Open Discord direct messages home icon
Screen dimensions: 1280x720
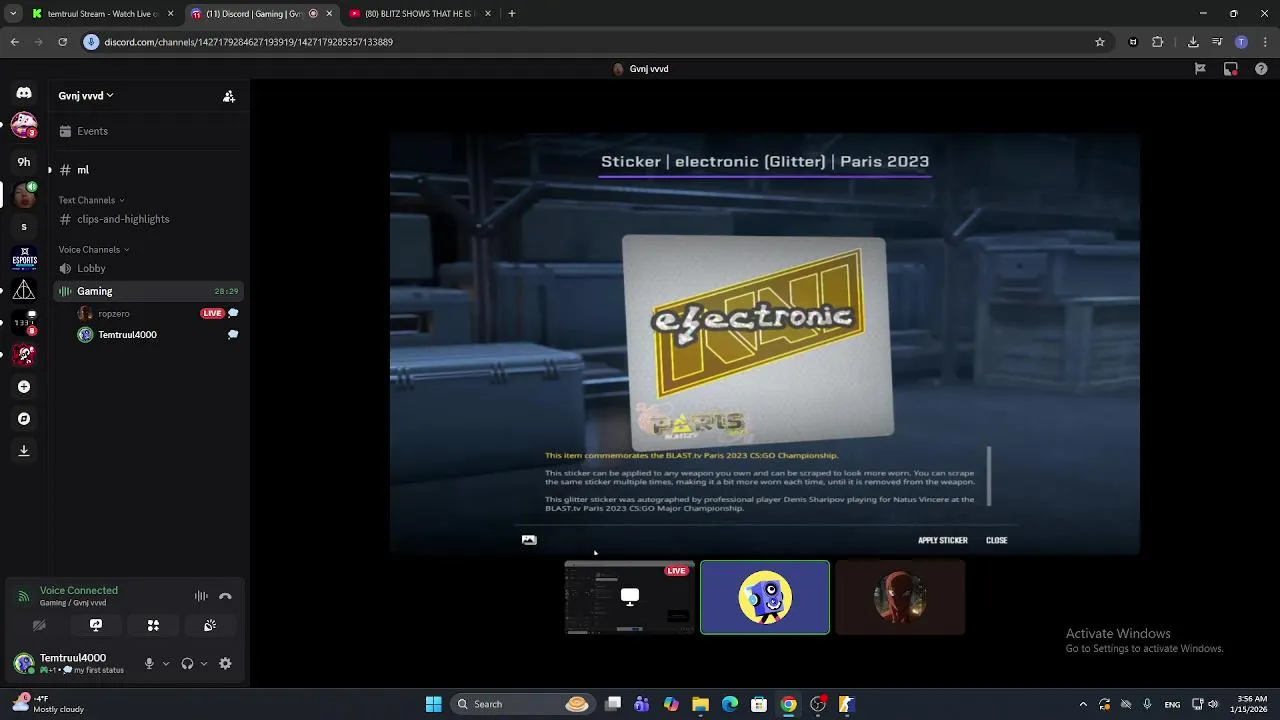coord(24,93)
